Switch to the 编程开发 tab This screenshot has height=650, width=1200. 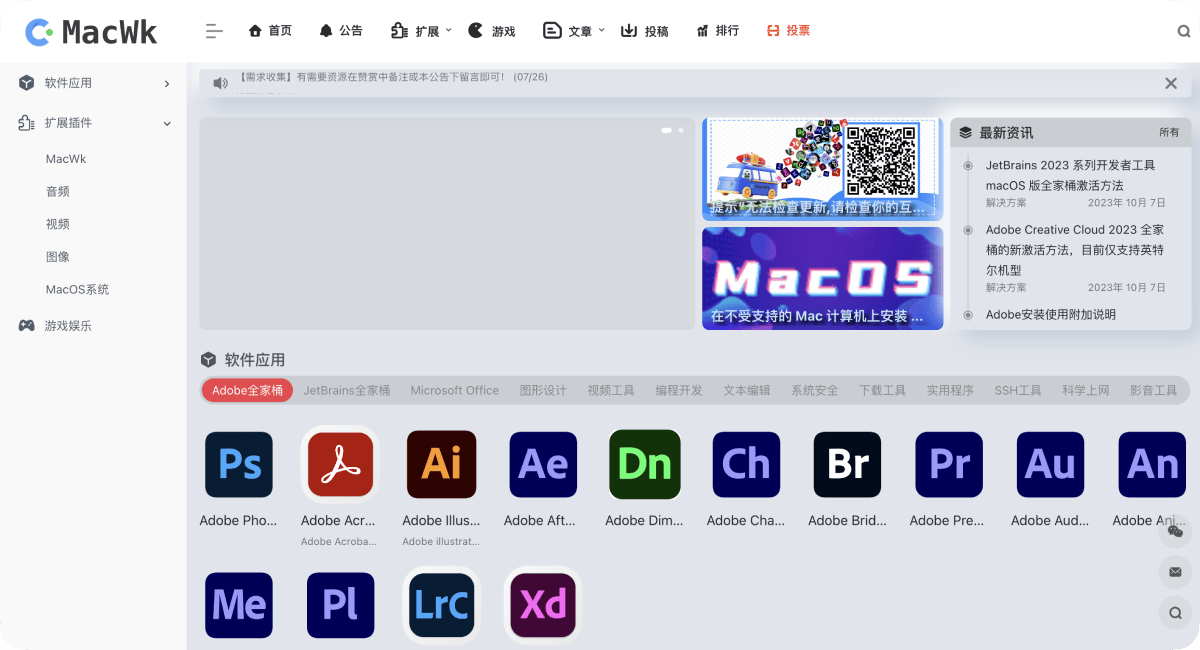(679, 390)
